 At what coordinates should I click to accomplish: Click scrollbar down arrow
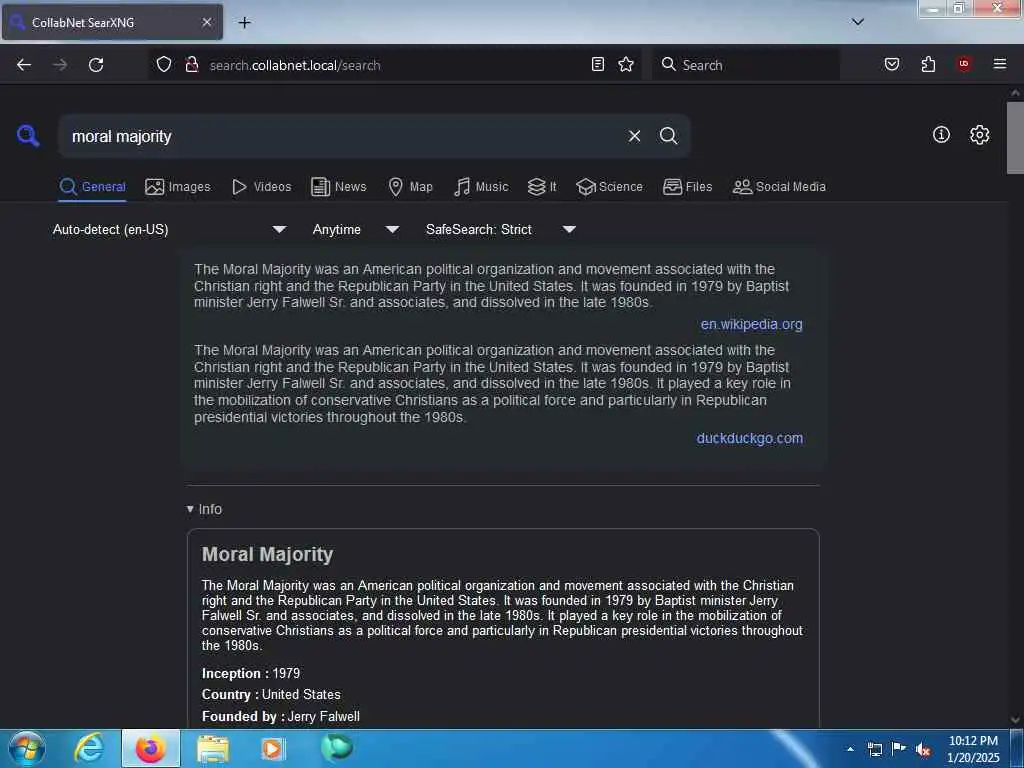(1015, 720)
